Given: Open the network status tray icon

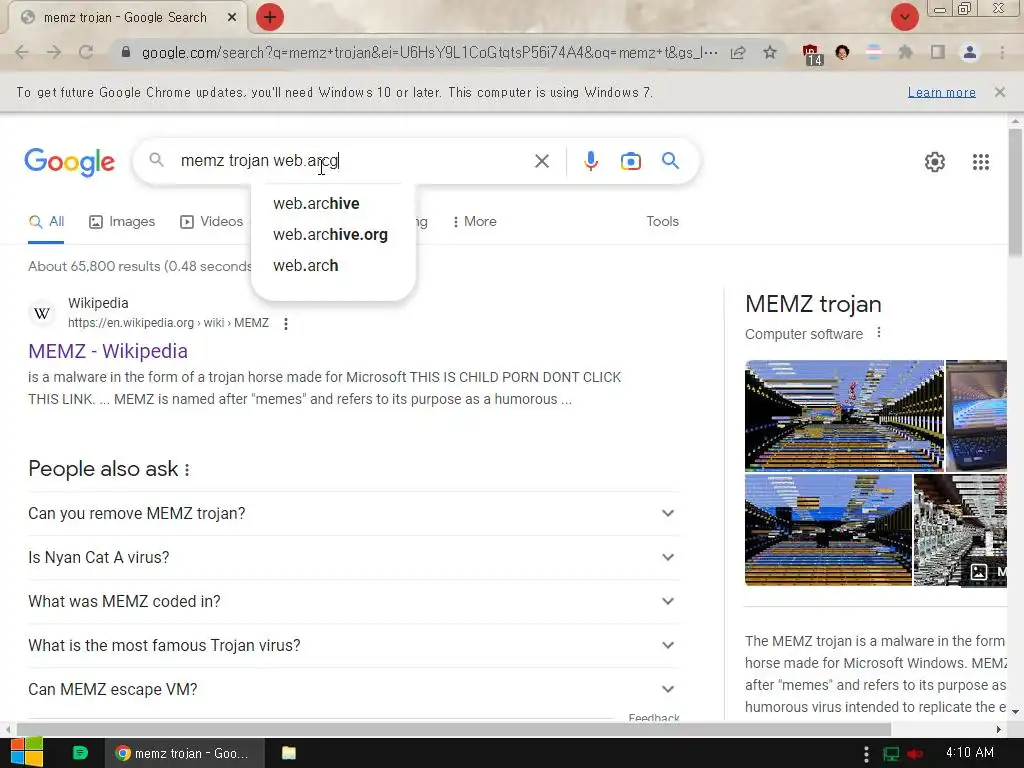Looking at the screenshot, I should click(x=891, y=754).
